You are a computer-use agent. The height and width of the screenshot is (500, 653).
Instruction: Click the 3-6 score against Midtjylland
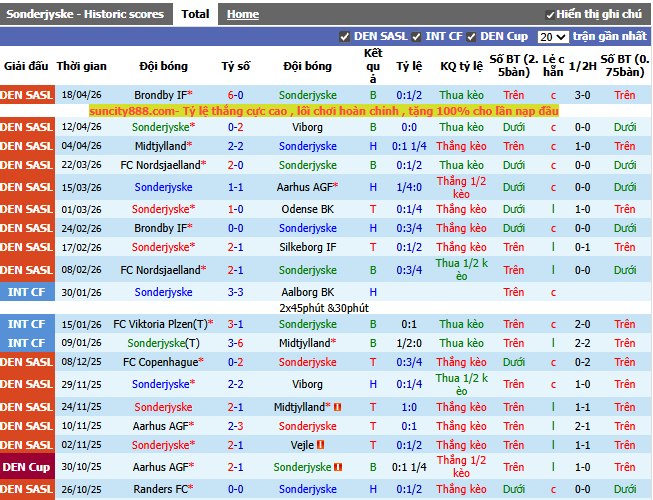(235, 343)
